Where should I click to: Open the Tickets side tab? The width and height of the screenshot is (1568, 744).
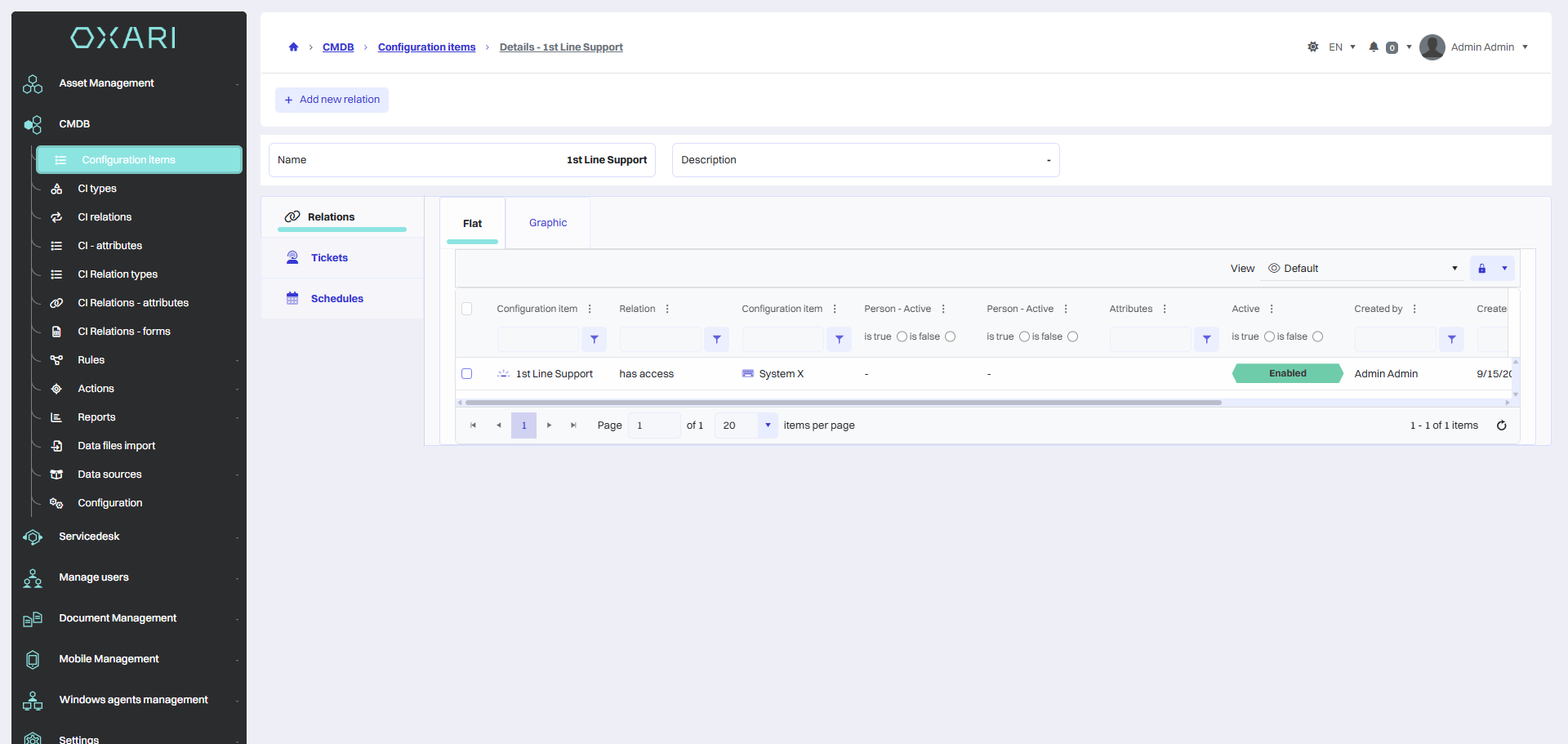point(329,258)
